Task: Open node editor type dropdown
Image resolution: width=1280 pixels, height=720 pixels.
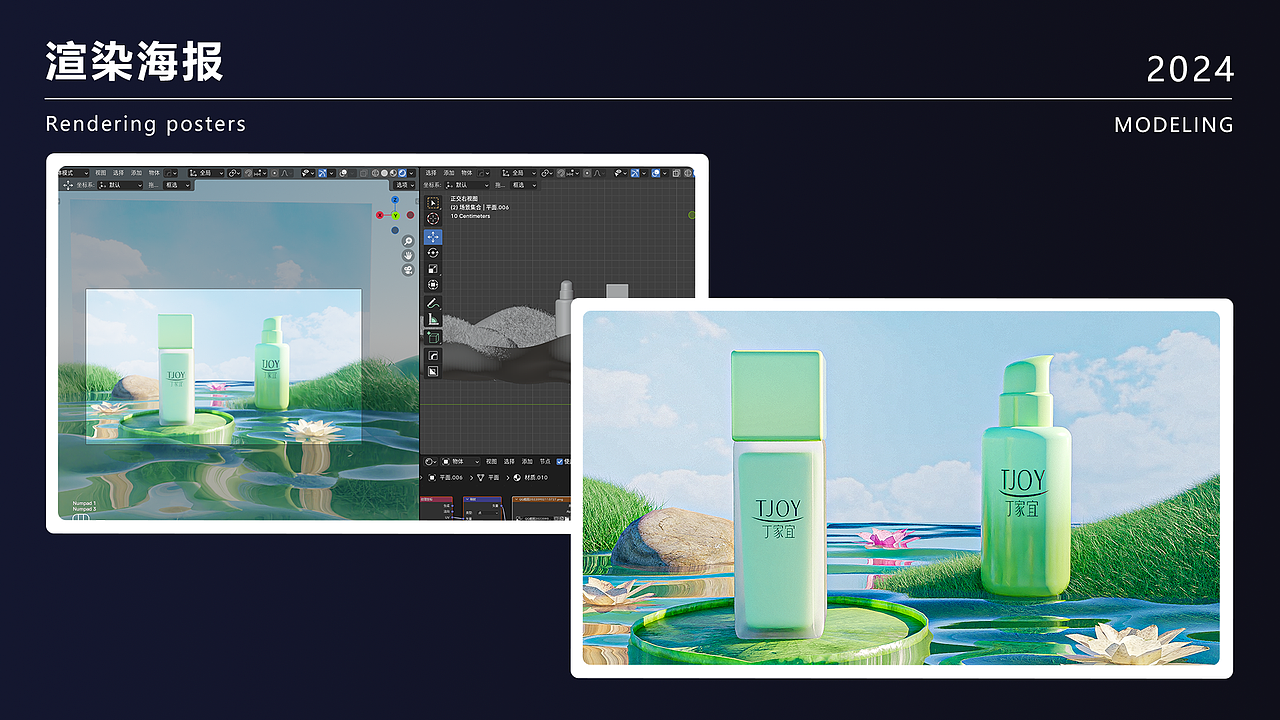Action: (x=431, y=462)
